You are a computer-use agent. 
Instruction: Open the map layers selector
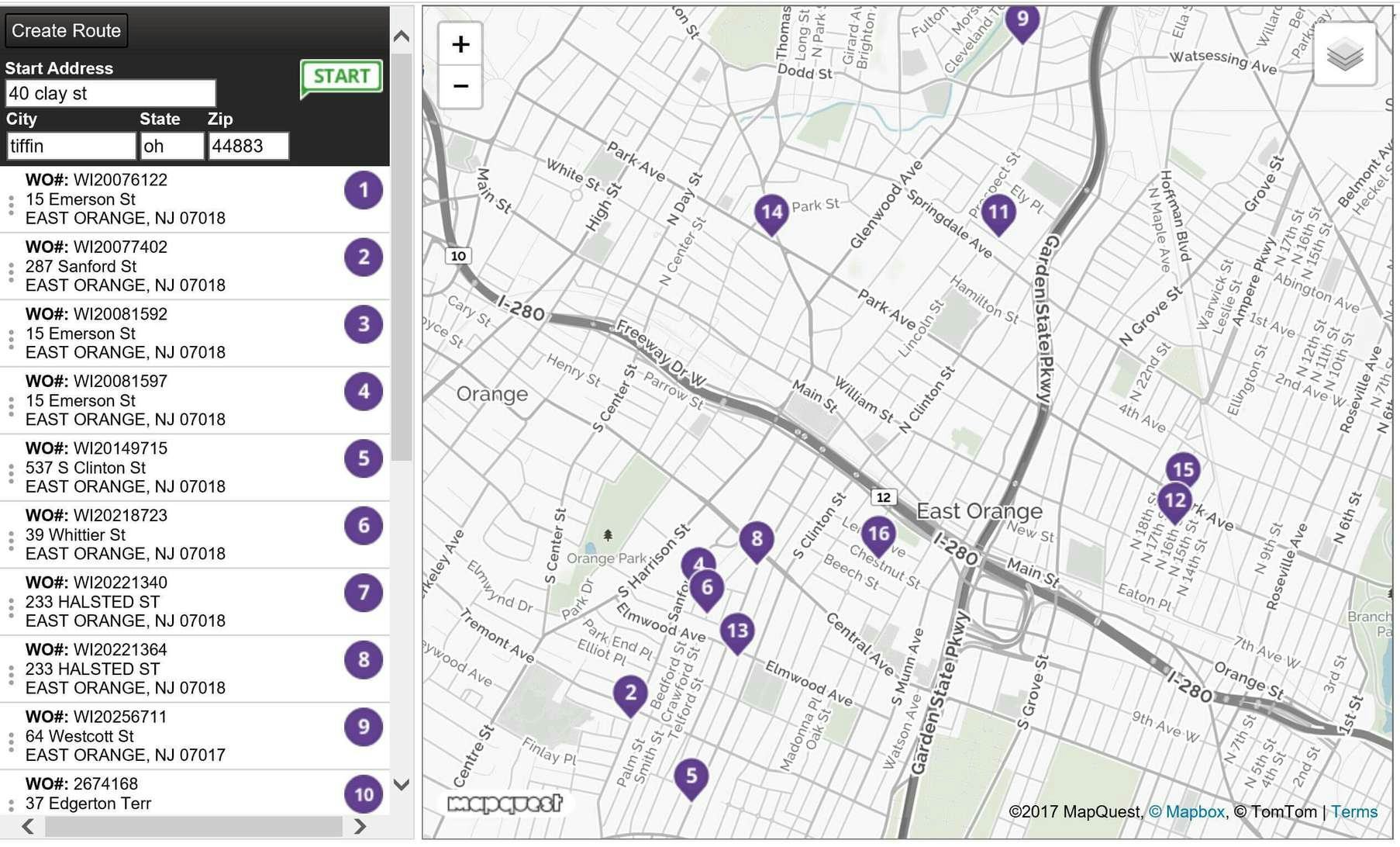coord(1347,55)
